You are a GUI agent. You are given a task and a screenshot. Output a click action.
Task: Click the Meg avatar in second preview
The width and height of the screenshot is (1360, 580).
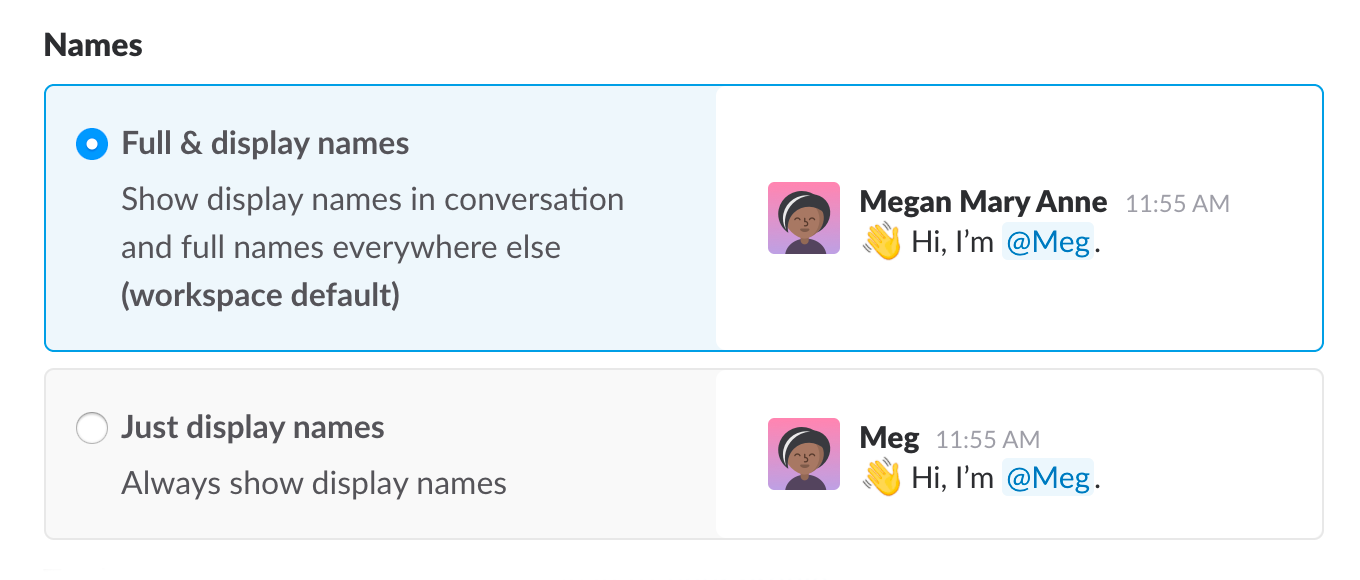[803, 455]
